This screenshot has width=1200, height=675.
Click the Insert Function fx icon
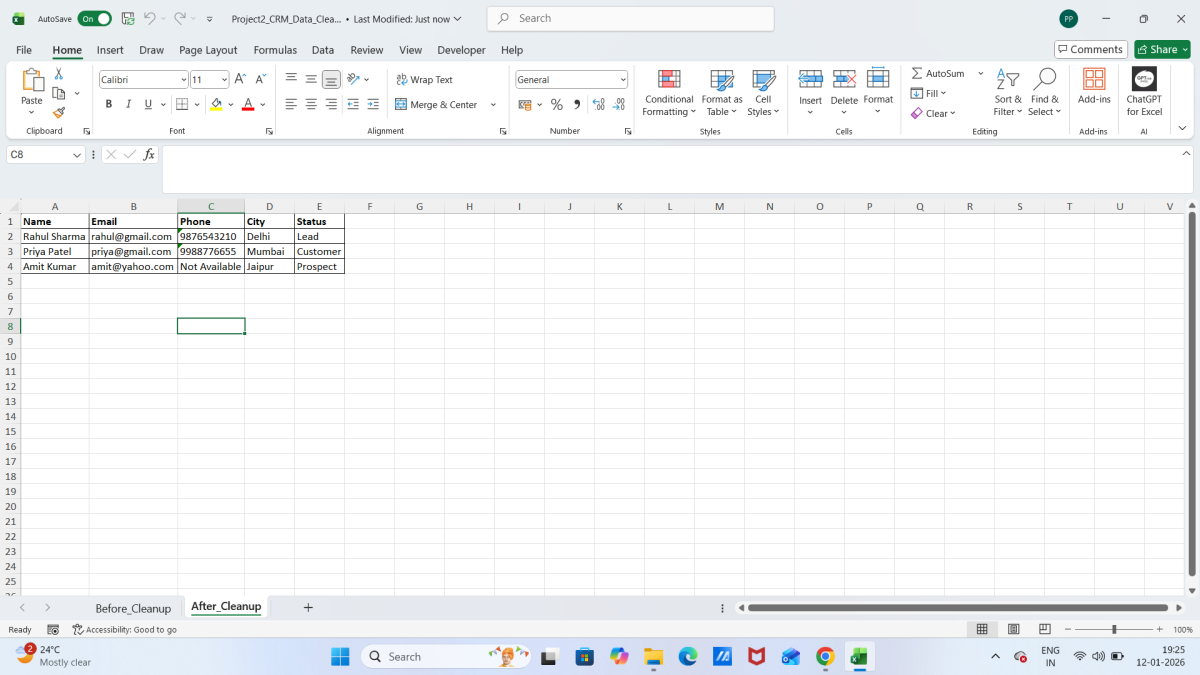point(149,155)
